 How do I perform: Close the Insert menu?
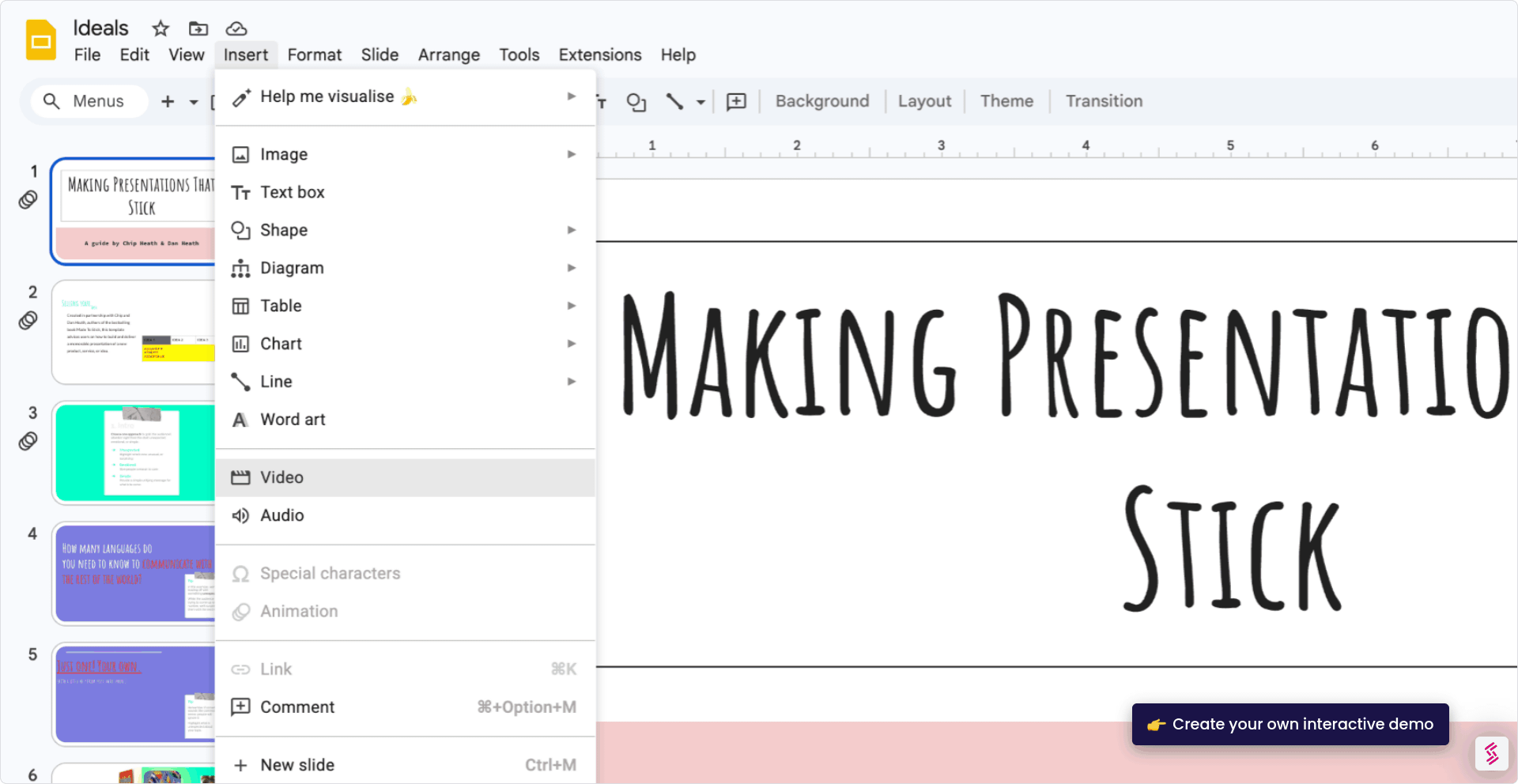[x=246, y=55]
